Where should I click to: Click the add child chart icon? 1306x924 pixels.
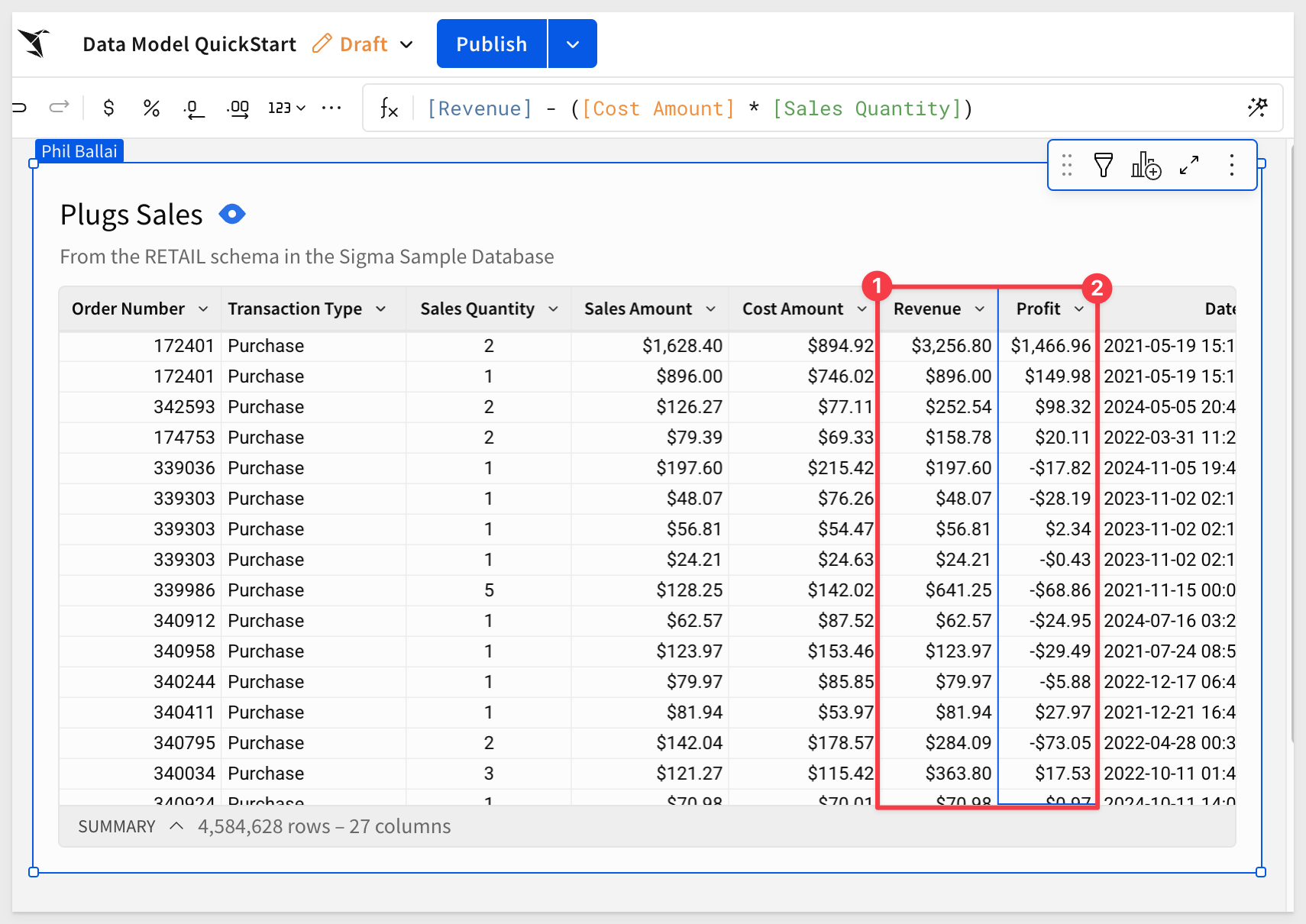coord(1146,165)
